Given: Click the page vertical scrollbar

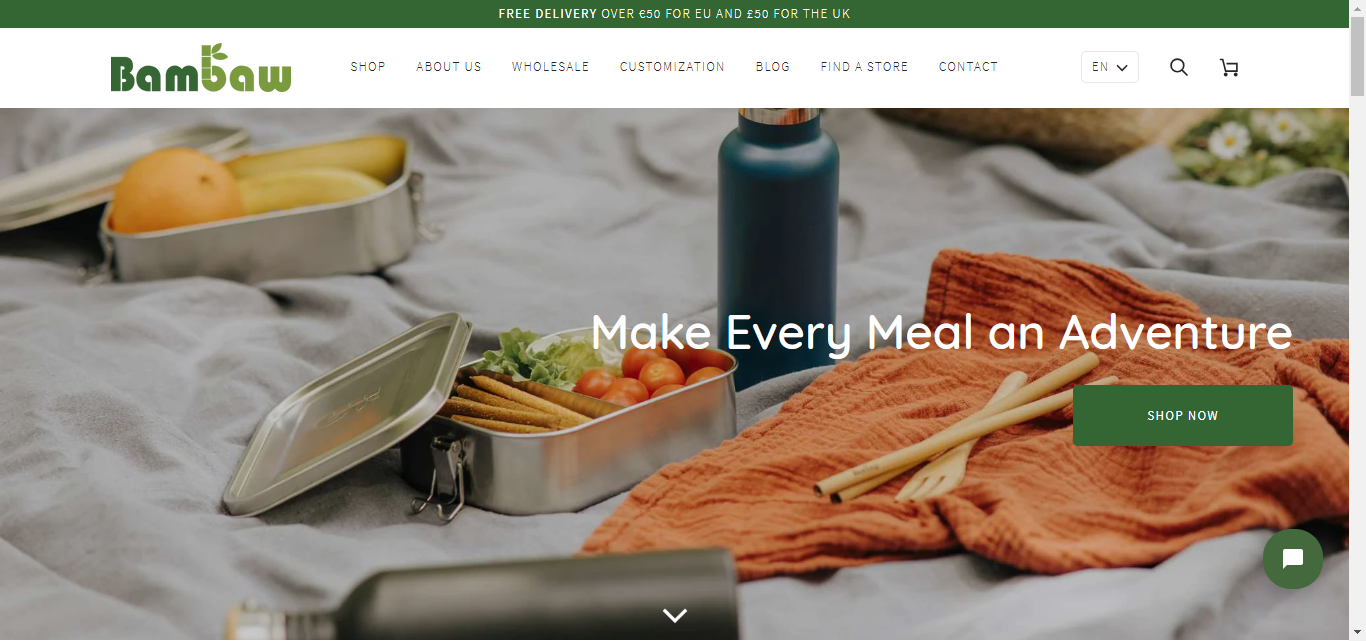Looking at the screenshot, I should 1357,320.
